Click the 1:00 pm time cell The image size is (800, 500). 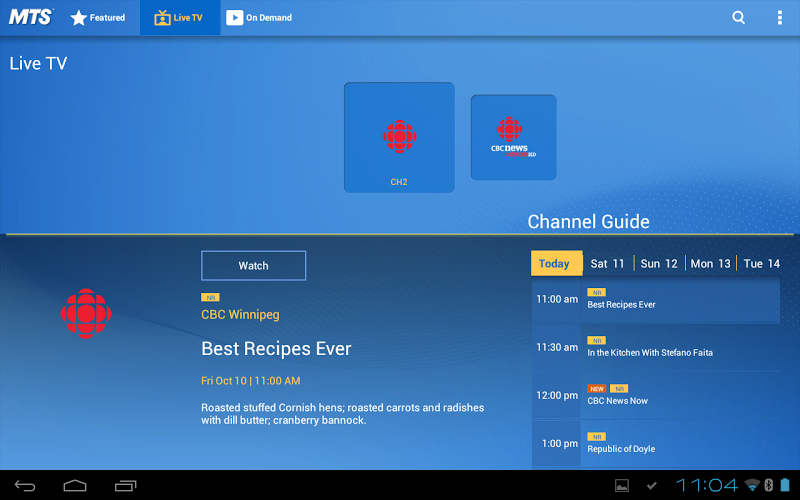pyautogui.click(x=557, y=443)
